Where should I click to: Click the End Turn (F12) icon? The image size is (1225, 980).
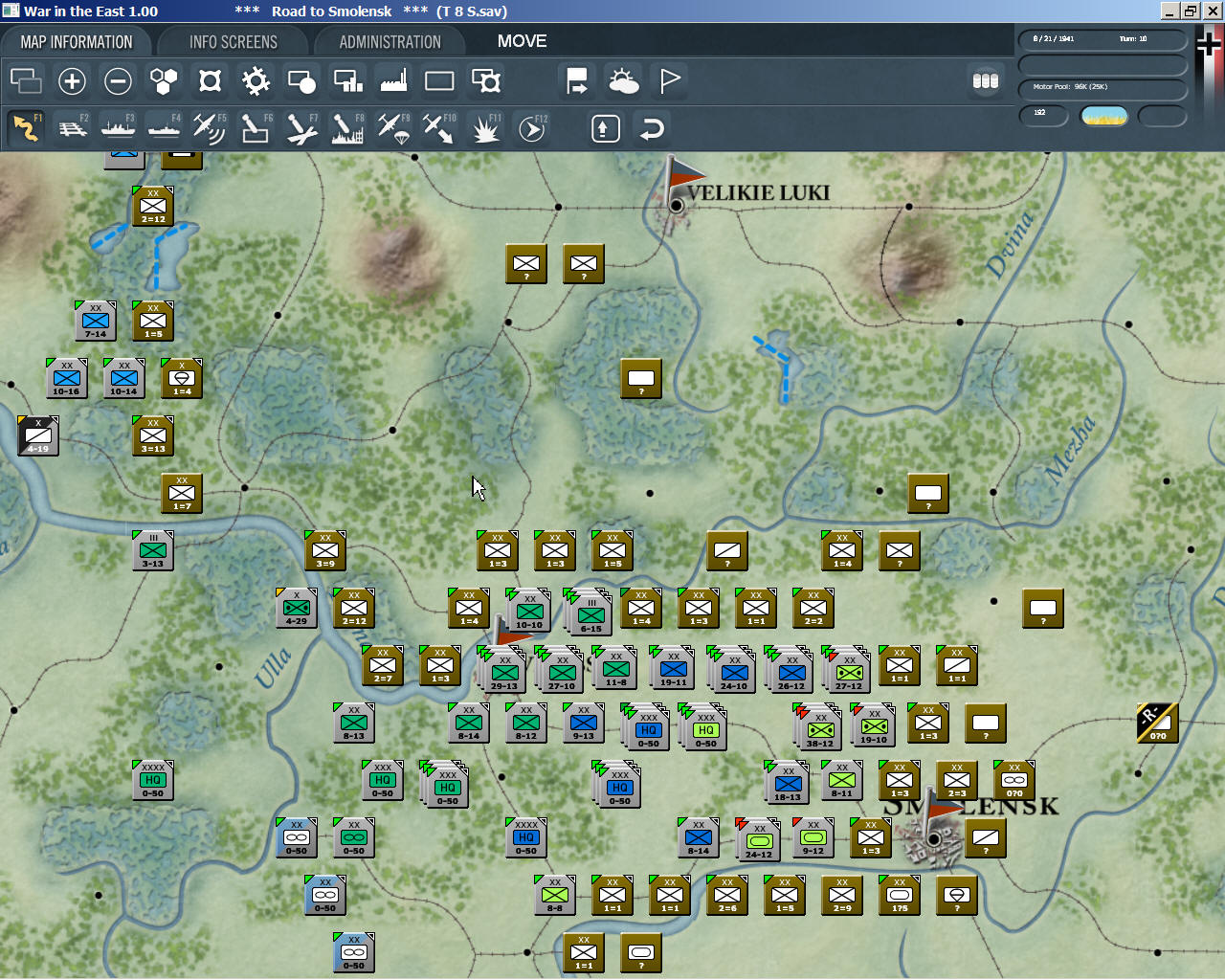pos(532,128)
